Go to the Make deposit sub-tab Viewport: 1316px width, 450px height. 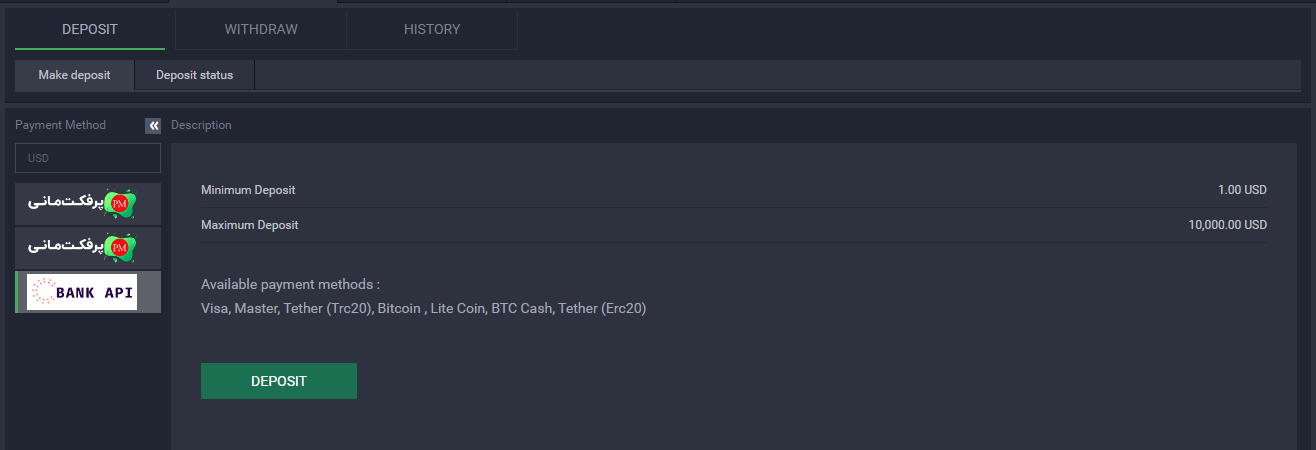(x=74, y=75)
